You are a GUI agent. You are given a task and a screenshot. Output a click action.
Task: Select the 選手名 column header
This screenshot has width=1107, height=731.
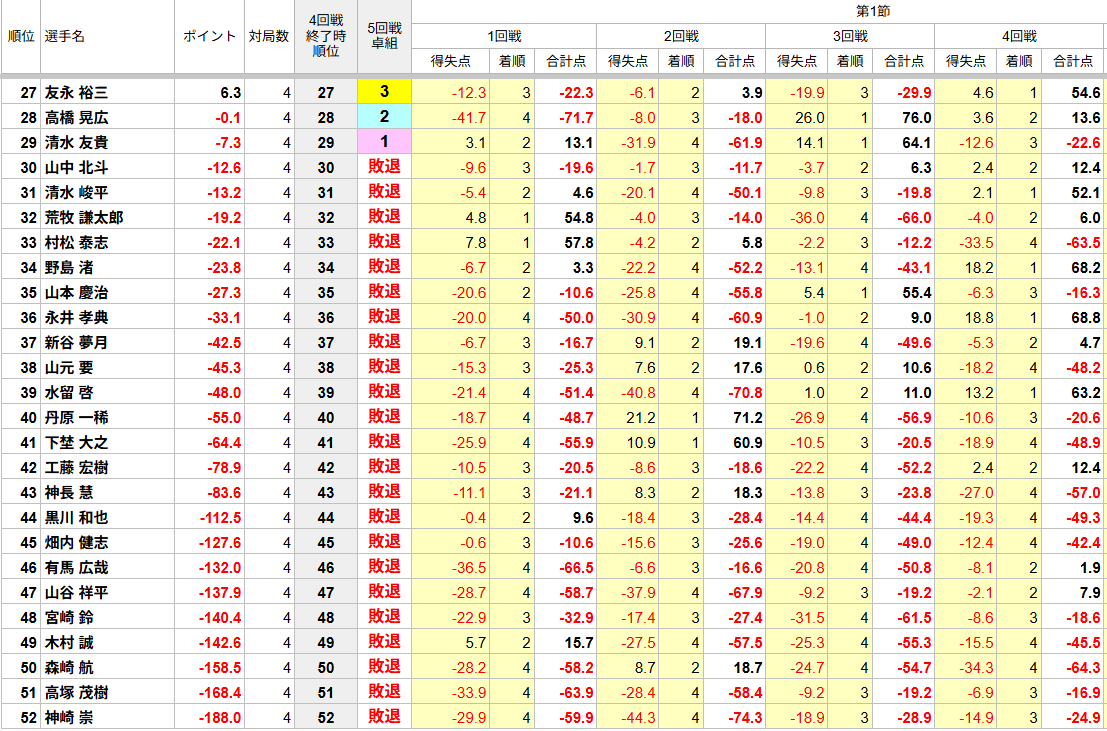pyautogui.click(x=108, y=37)
